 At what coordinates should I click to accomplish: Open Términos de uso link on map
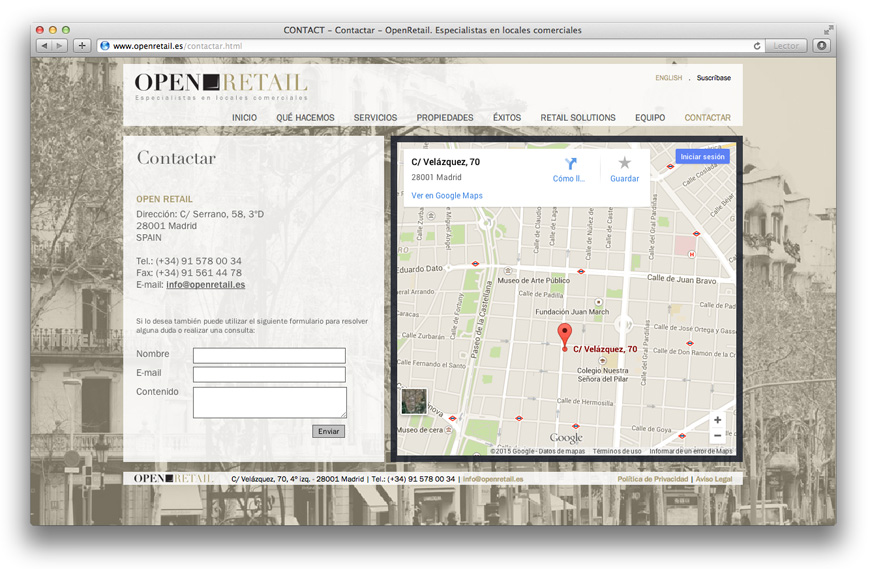coord(617,451)
